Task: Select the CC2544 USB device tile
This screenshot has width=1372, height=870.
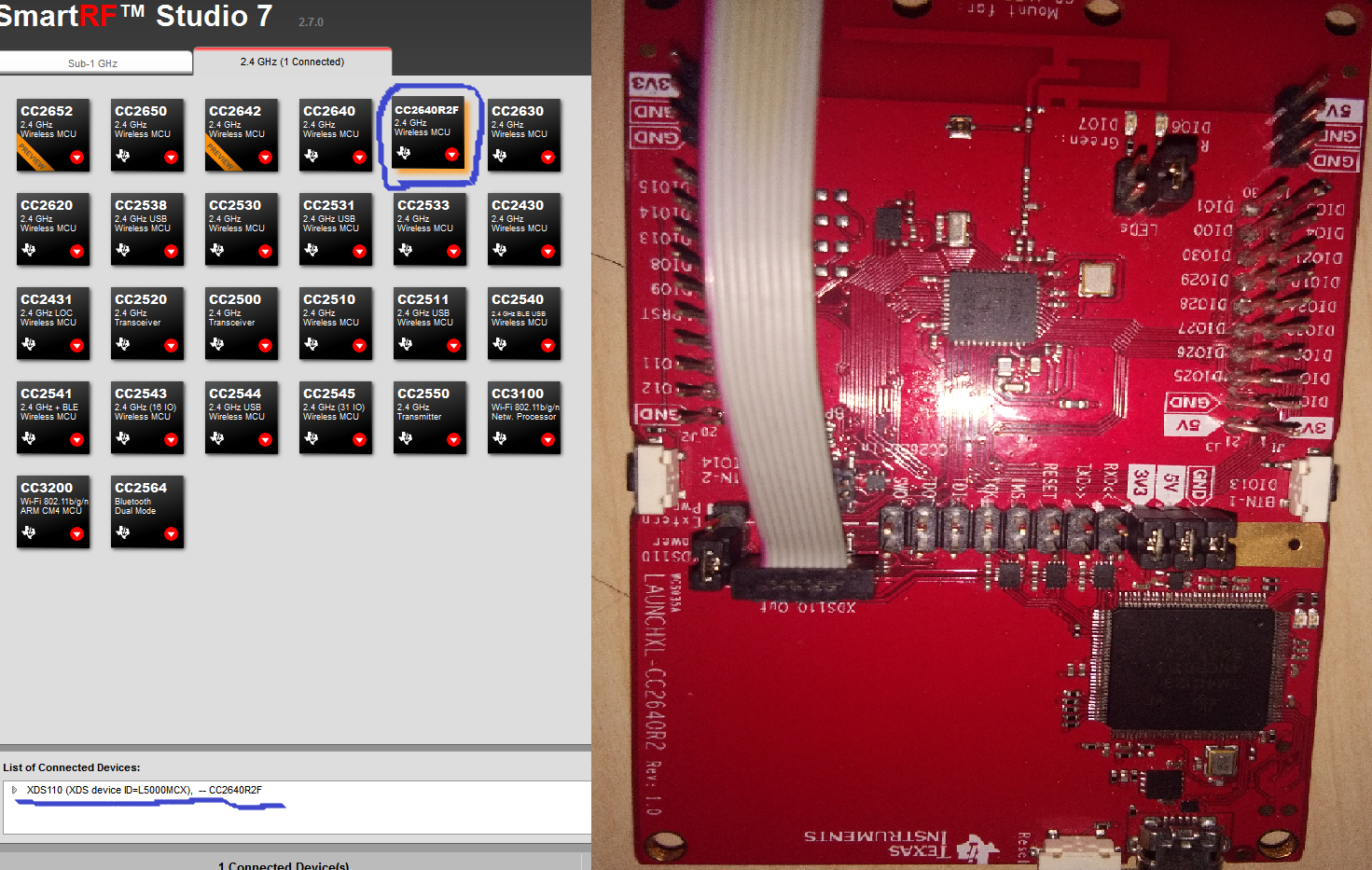Action: [x=242, y=418]
